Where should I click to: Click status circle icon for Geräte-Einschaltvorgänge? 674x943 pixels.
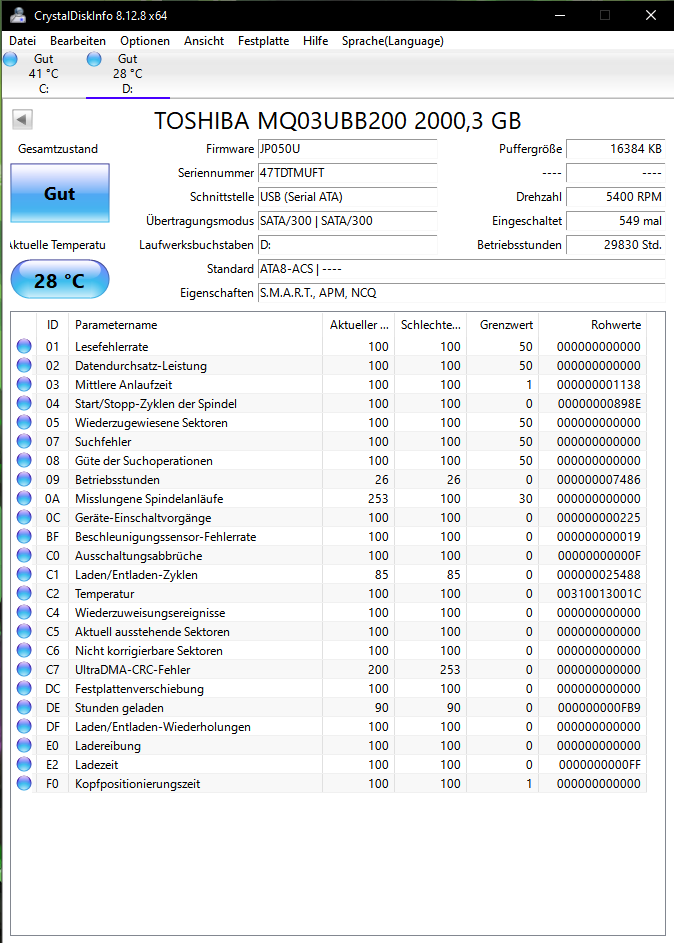[x=24, y=517]
